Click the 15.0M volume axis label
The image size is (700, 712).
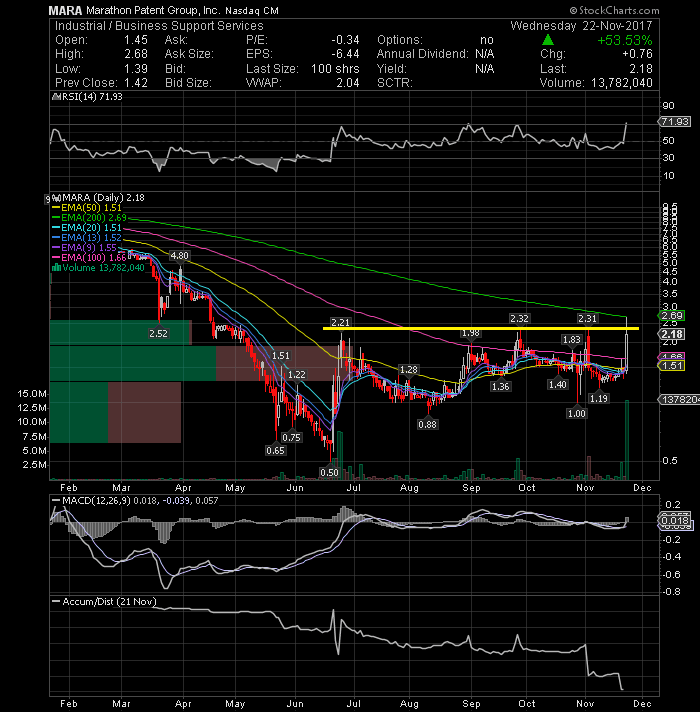click(x=32, y=394)
